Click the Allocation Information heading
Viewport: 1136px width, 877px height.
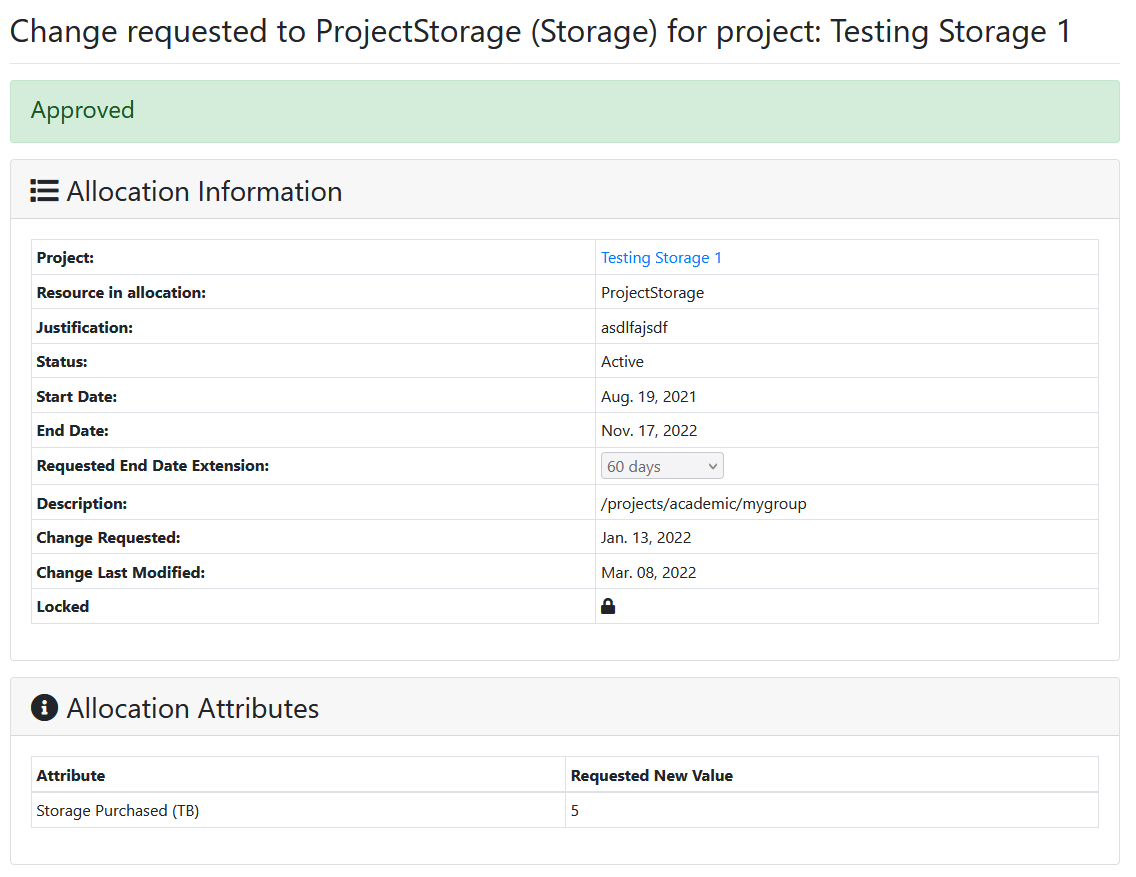pos(204,191)
